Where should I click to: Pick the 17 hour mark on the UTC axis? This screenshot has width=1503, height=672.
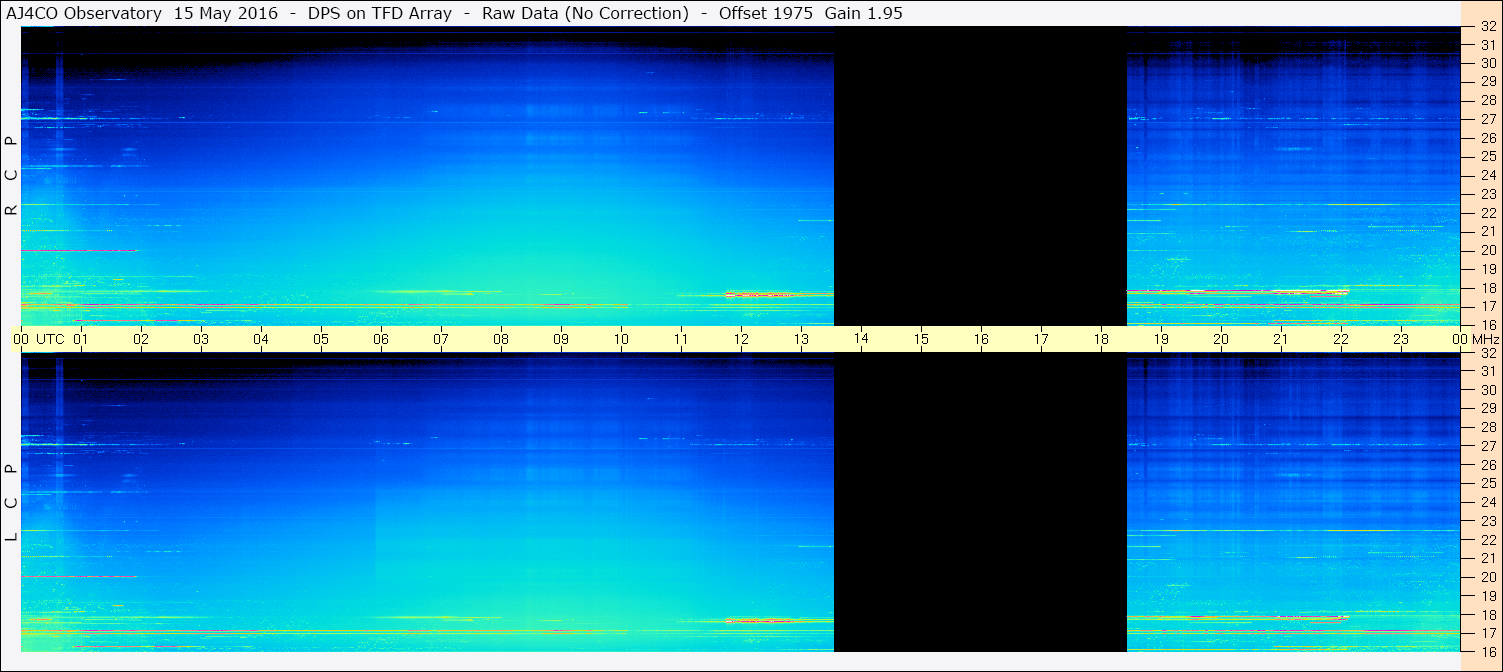pos(1041,339)
